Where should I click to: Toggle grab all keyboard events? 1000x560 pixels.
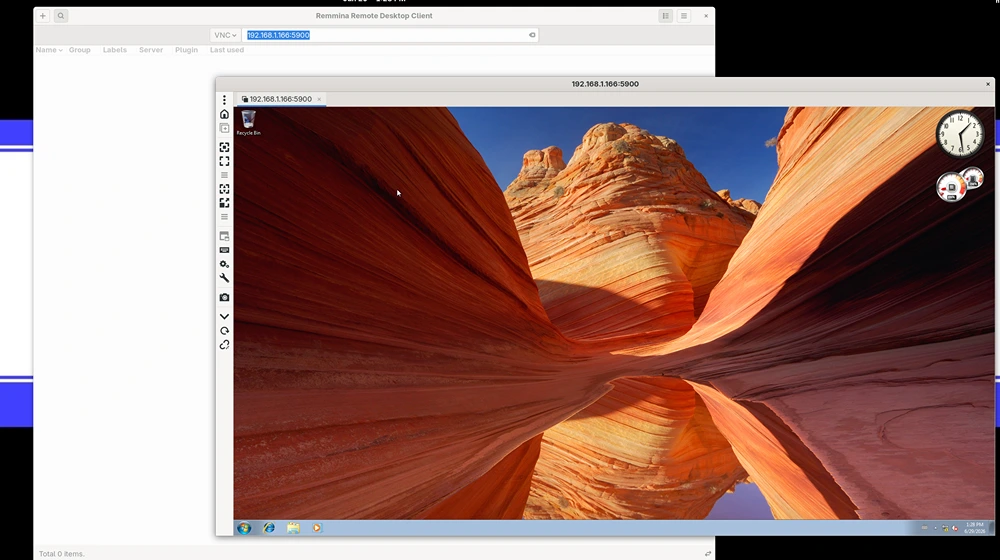(x=224, y=250)
